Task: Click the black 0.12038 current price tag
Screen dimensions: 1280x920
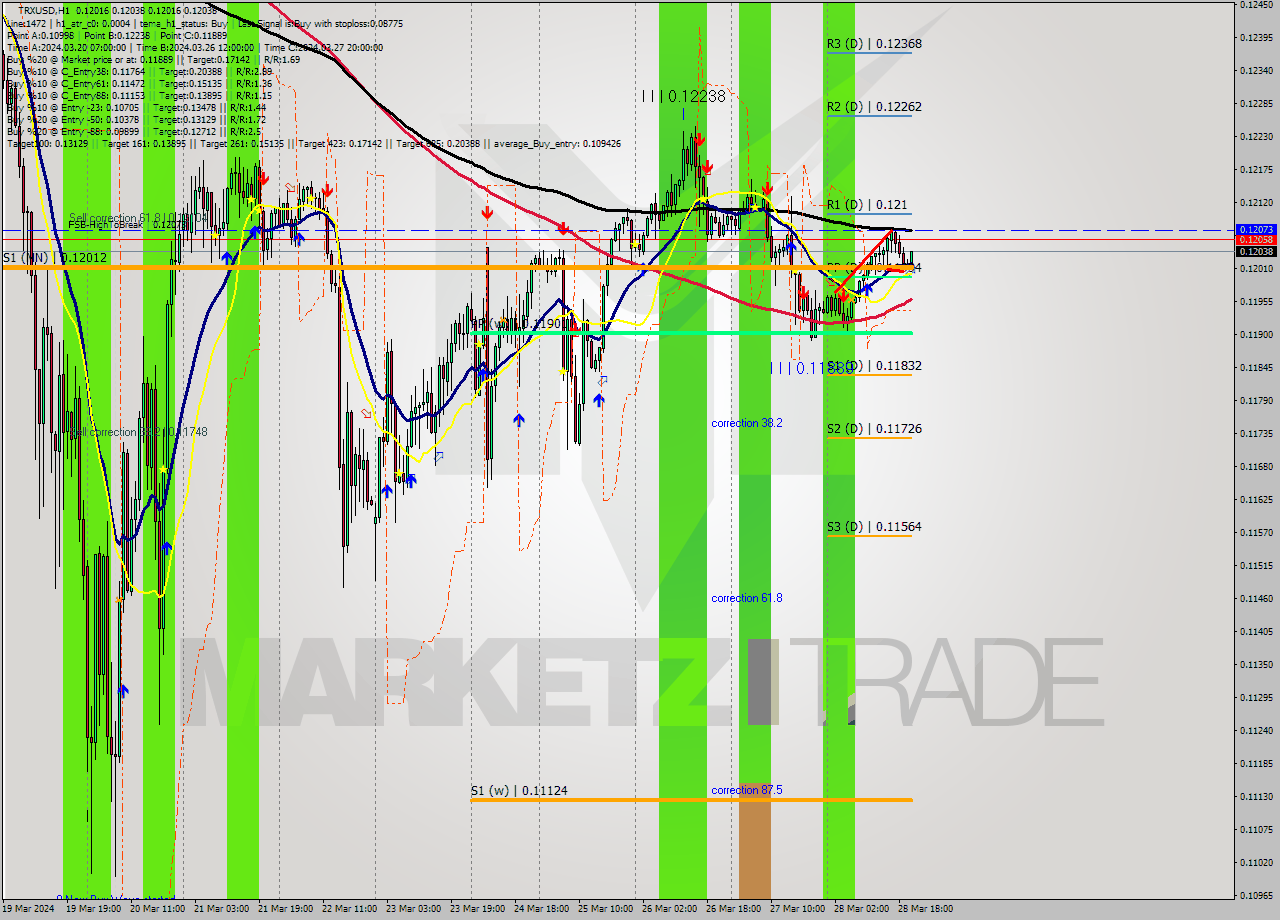Action: coord(1256,251)
